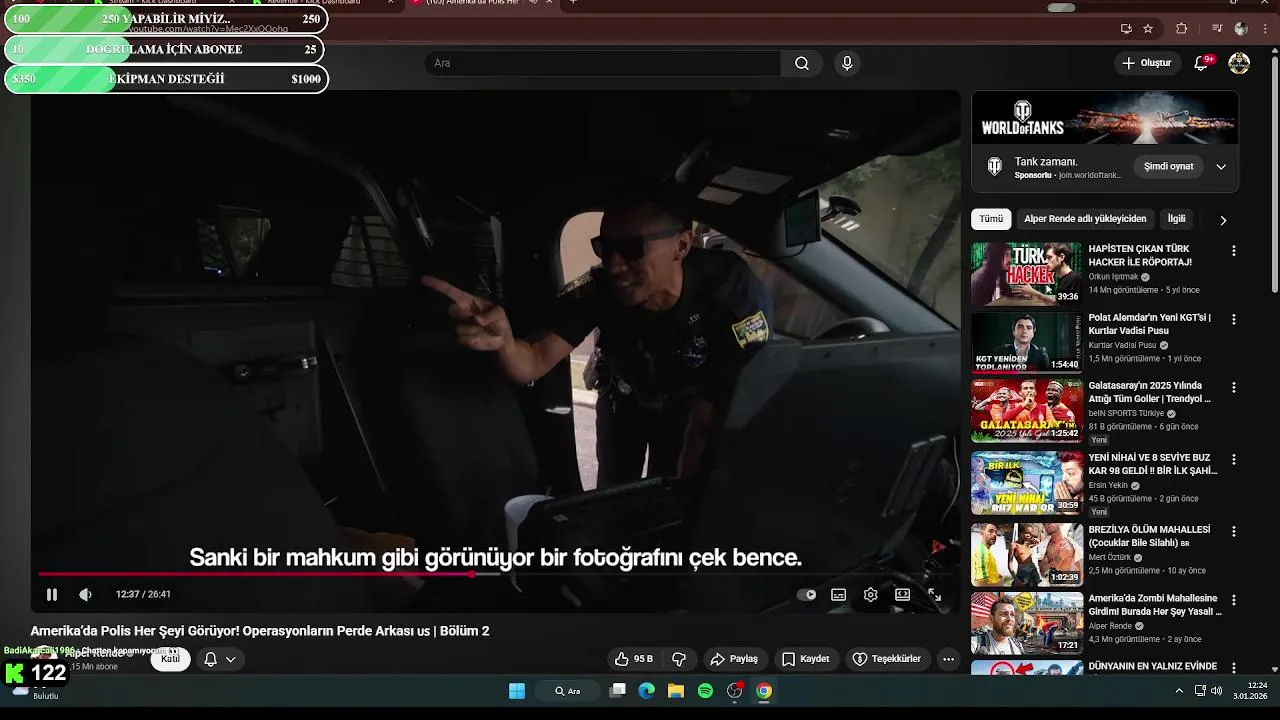Click the Teşekkürler super thanks button

coord(887,659)
